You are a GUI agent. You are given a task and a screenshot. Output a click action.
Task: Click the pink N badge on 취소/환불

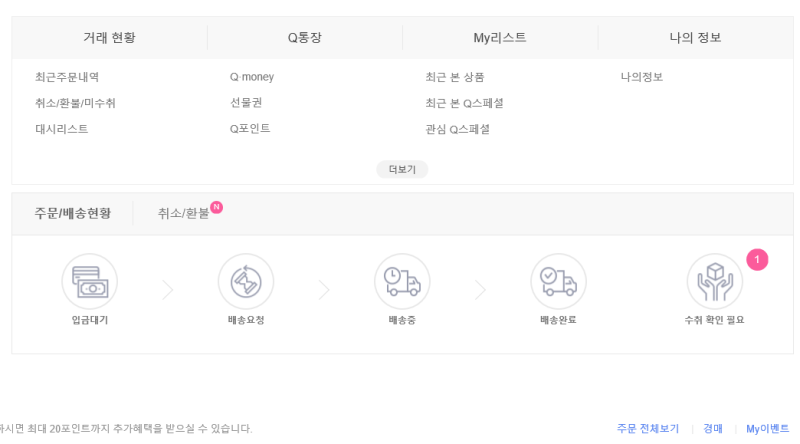tap(216, 207)
